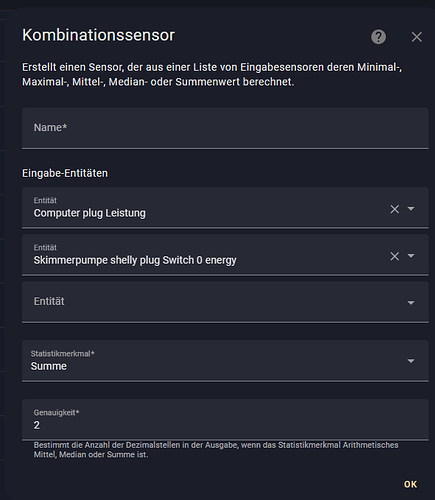Expand dropdown arrow for Computer plug Leistung
Screen dimensions: 435x500
click(x=411, y=209)
